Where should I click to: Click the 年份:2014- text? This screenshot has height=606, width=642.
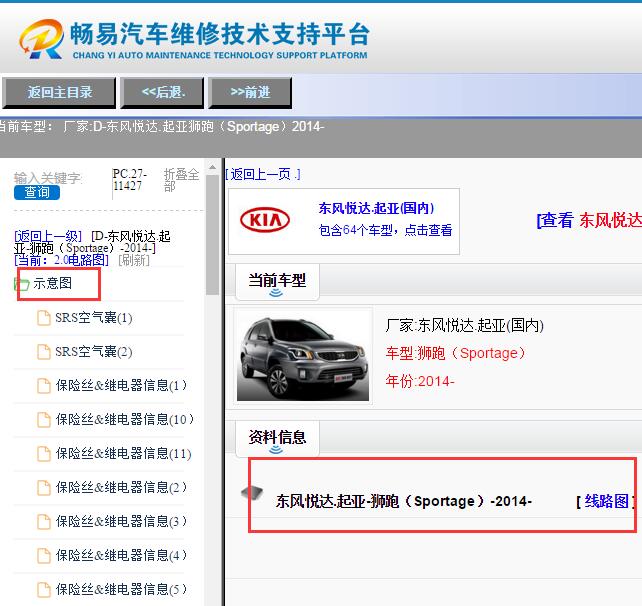[x=420, y=381]
